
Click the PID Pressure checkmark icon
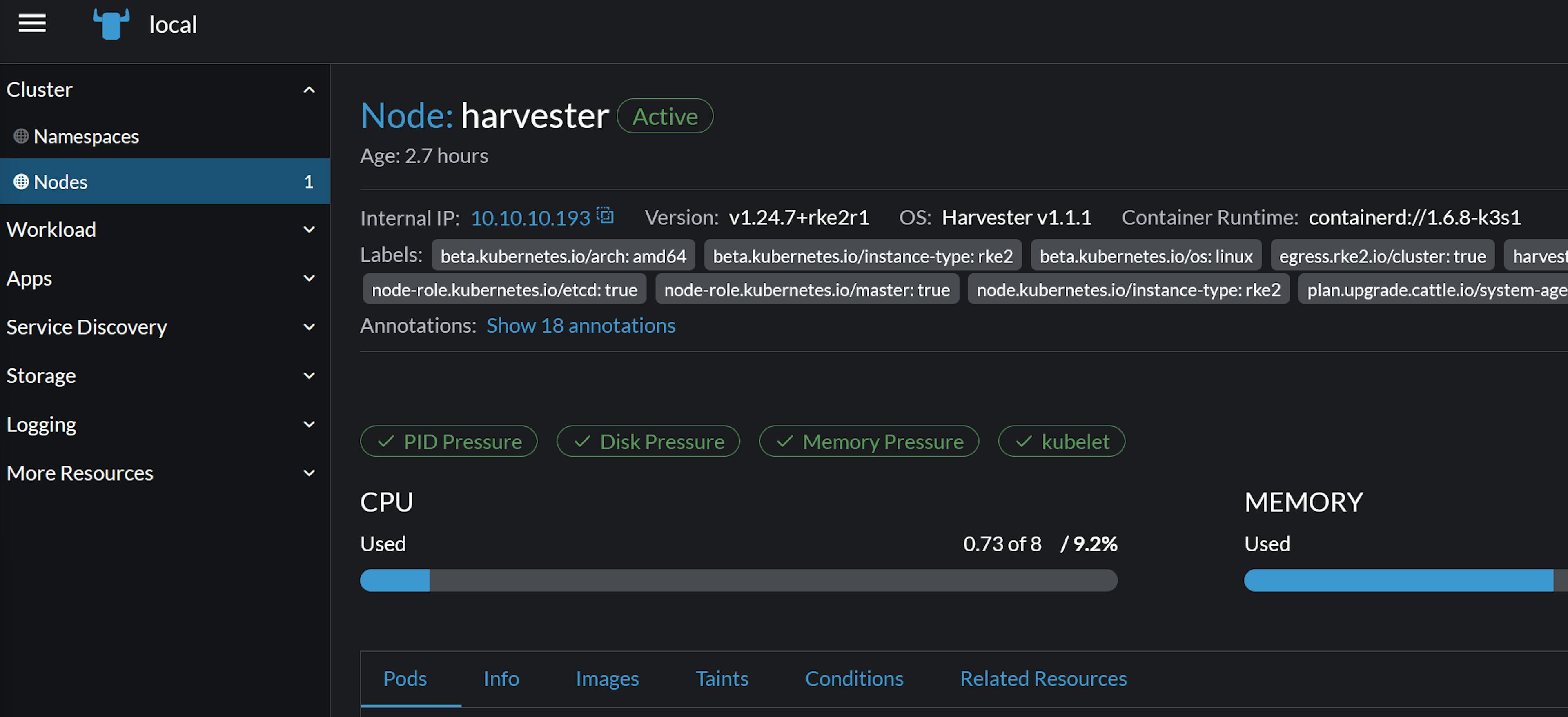386,442
